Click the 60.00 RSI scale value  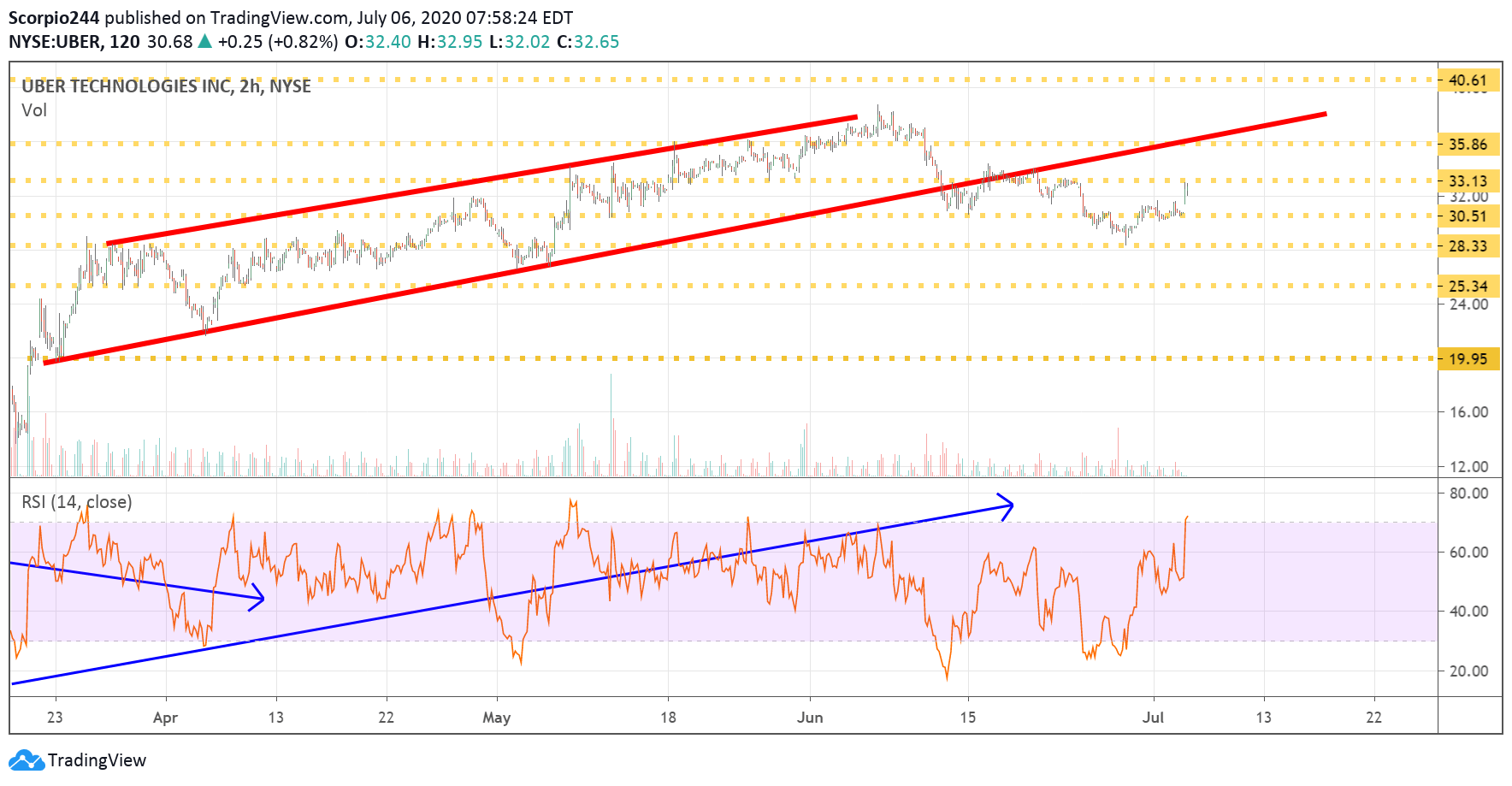click(1468, 553)
